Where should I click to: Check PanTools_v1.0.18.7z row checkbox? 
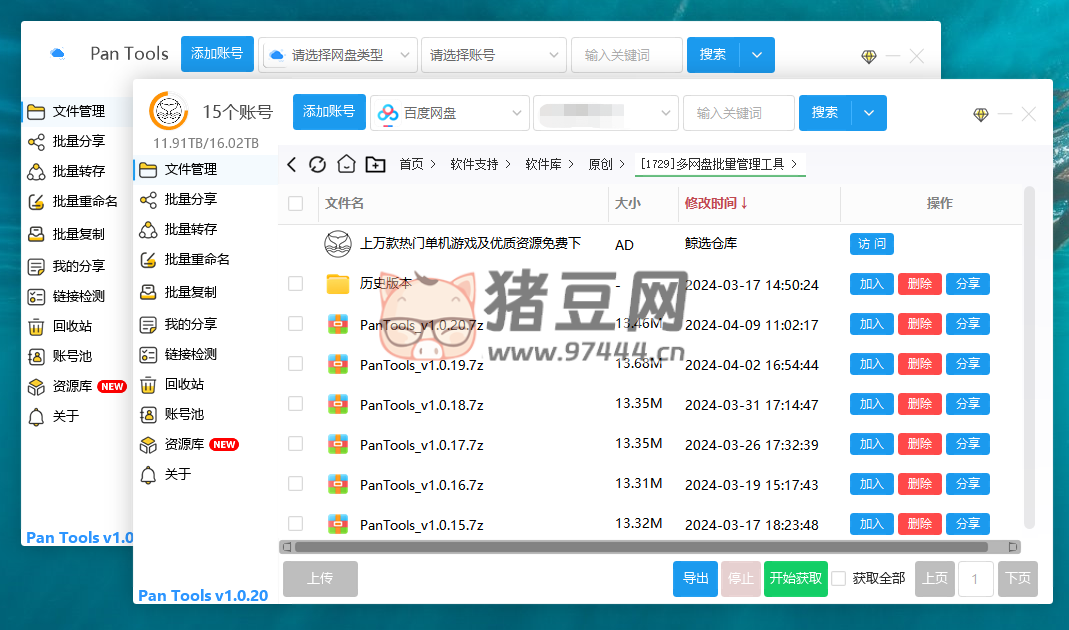click(x=295, y=404)
